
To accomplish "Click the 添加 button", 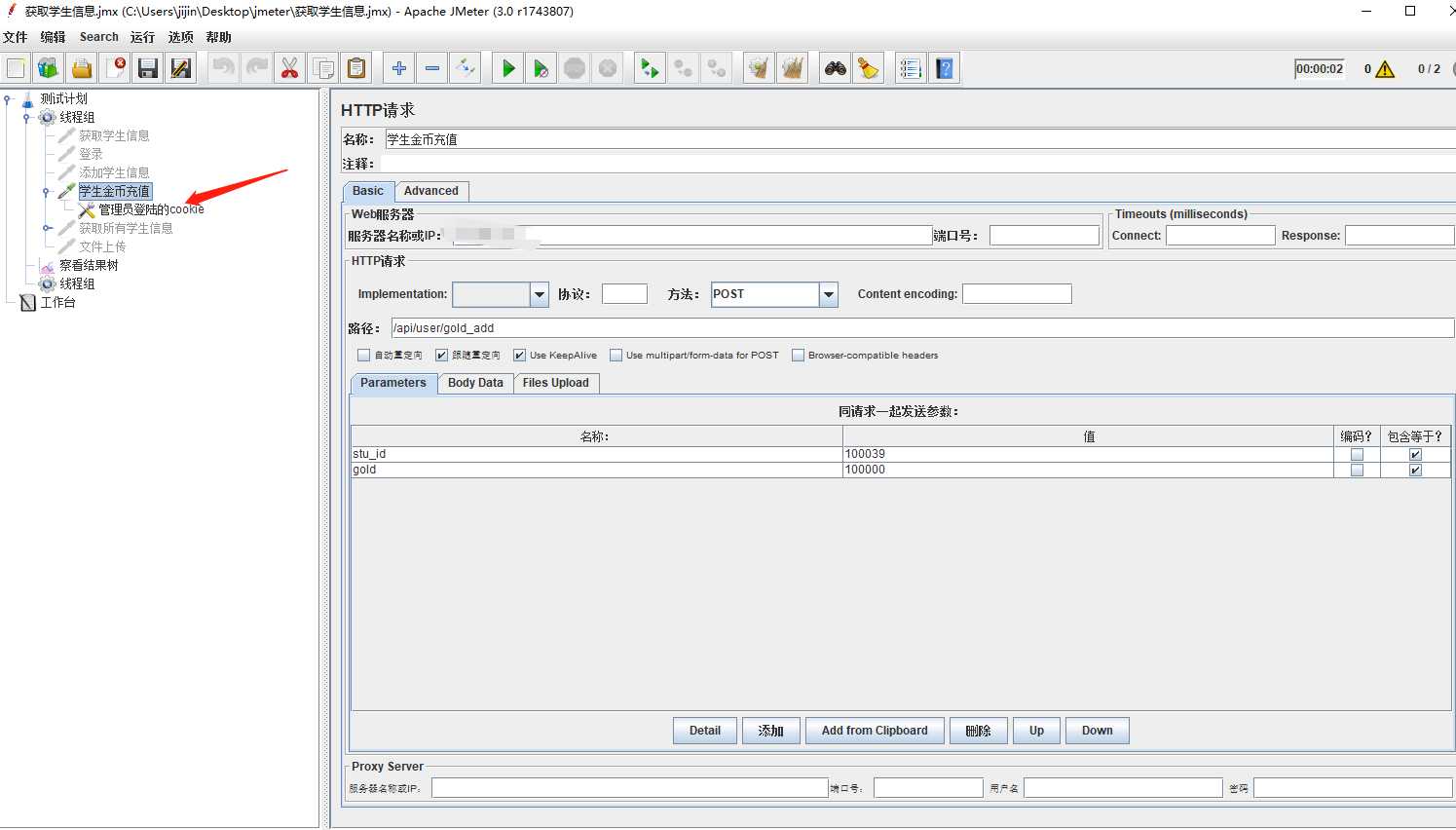I will [x=771, y=731].
